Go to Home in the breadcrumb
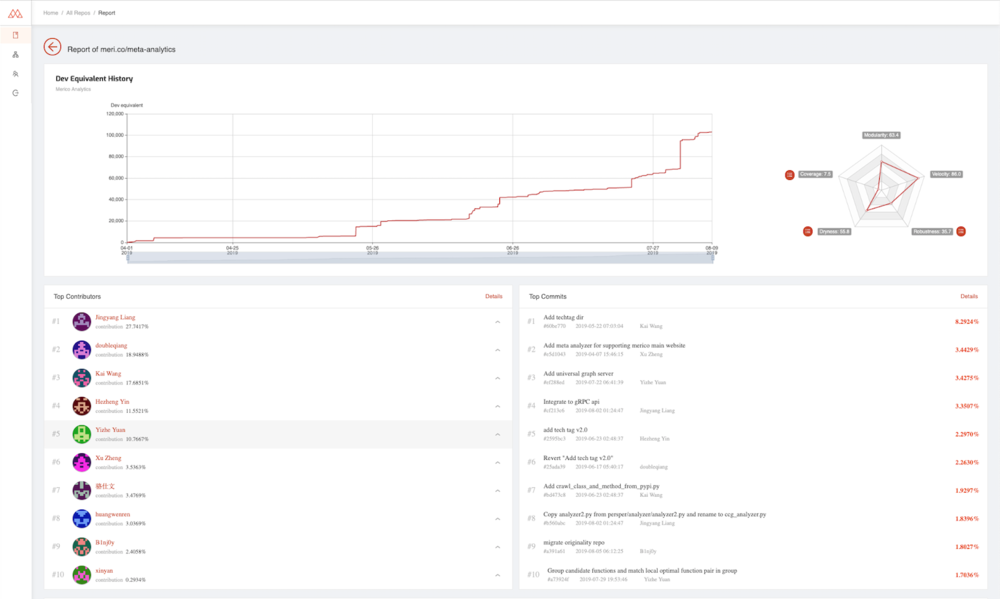 click(x=50, y=13)
